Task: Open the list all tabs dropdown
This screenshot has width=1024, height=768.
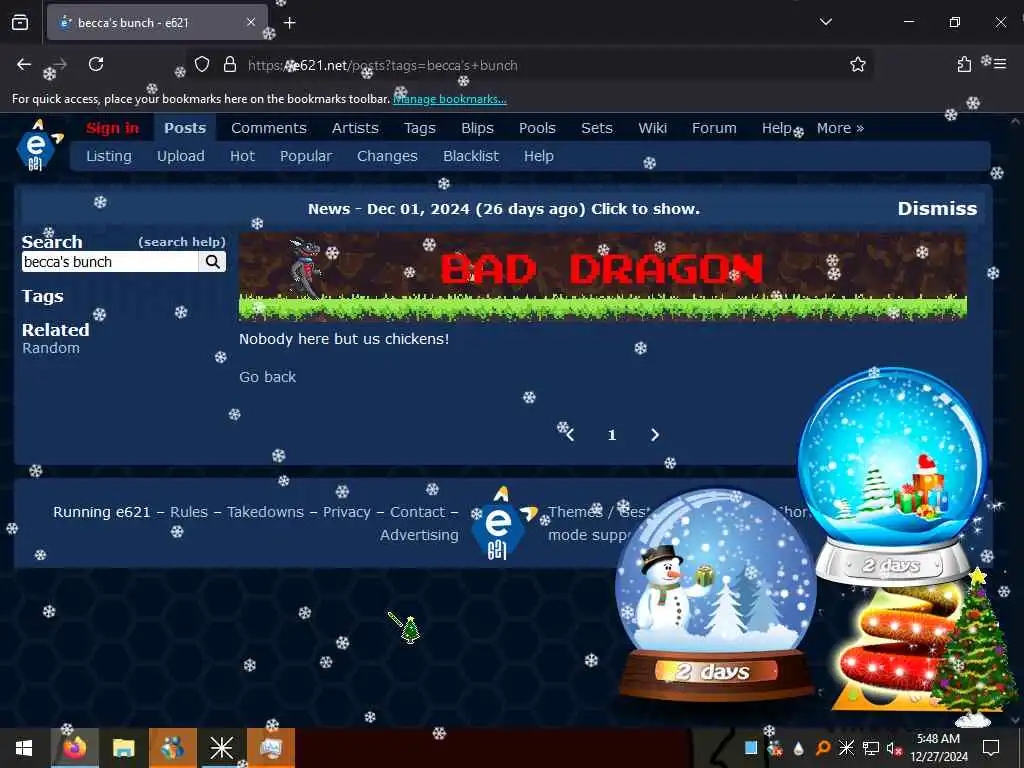Action: click(x=825, y=22)
